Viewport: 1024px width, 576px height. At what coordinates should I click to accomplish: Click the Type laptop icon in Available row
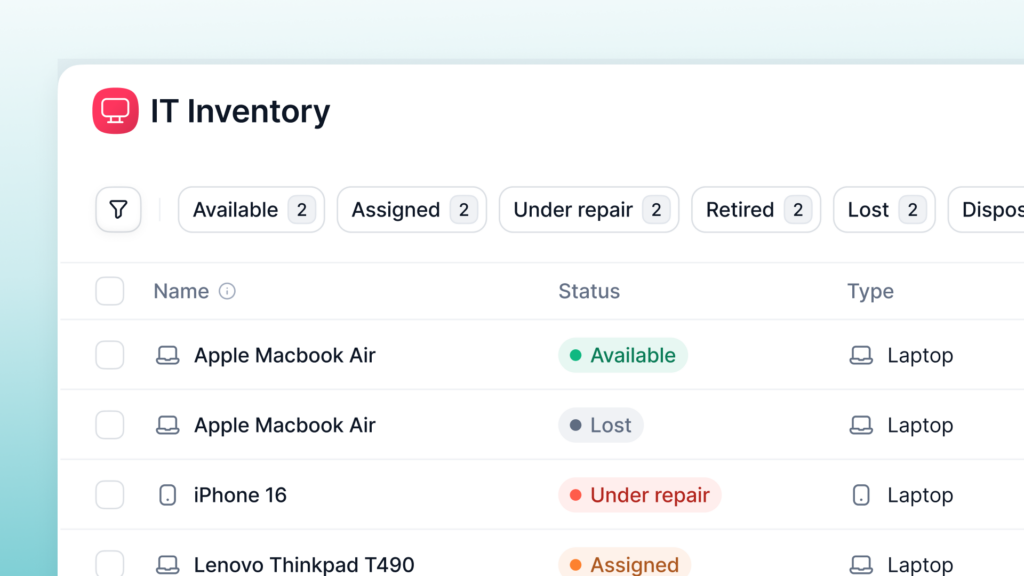pos(861,356)
